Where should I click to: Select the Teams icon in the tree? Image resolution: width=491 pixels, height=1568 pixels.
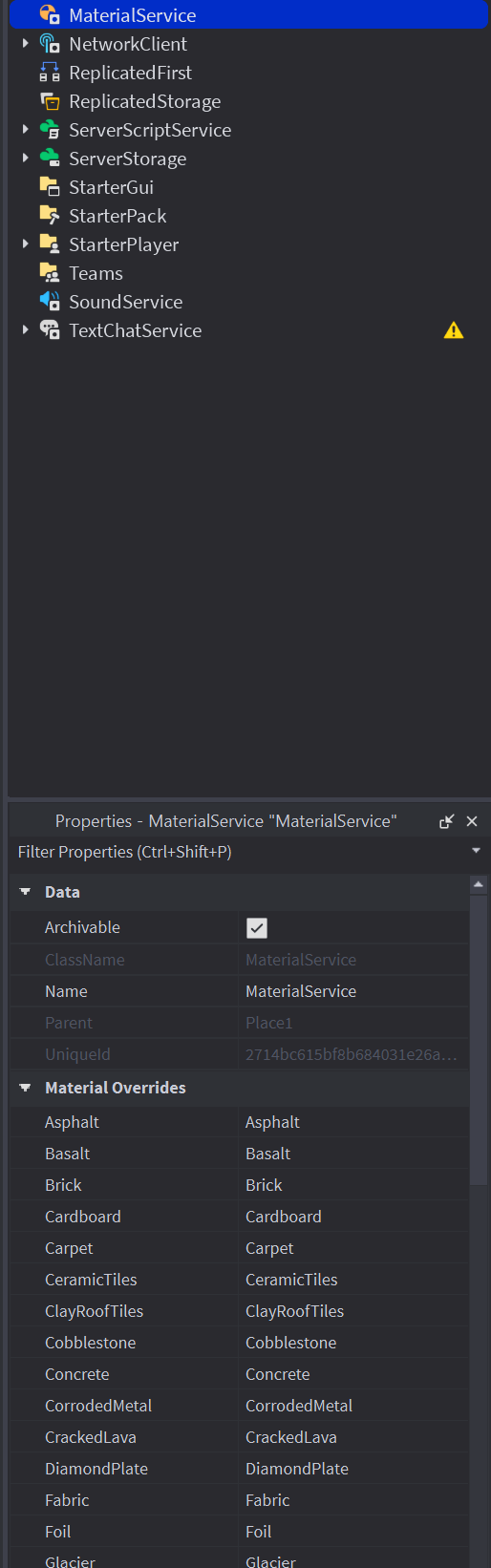(50, 273)
